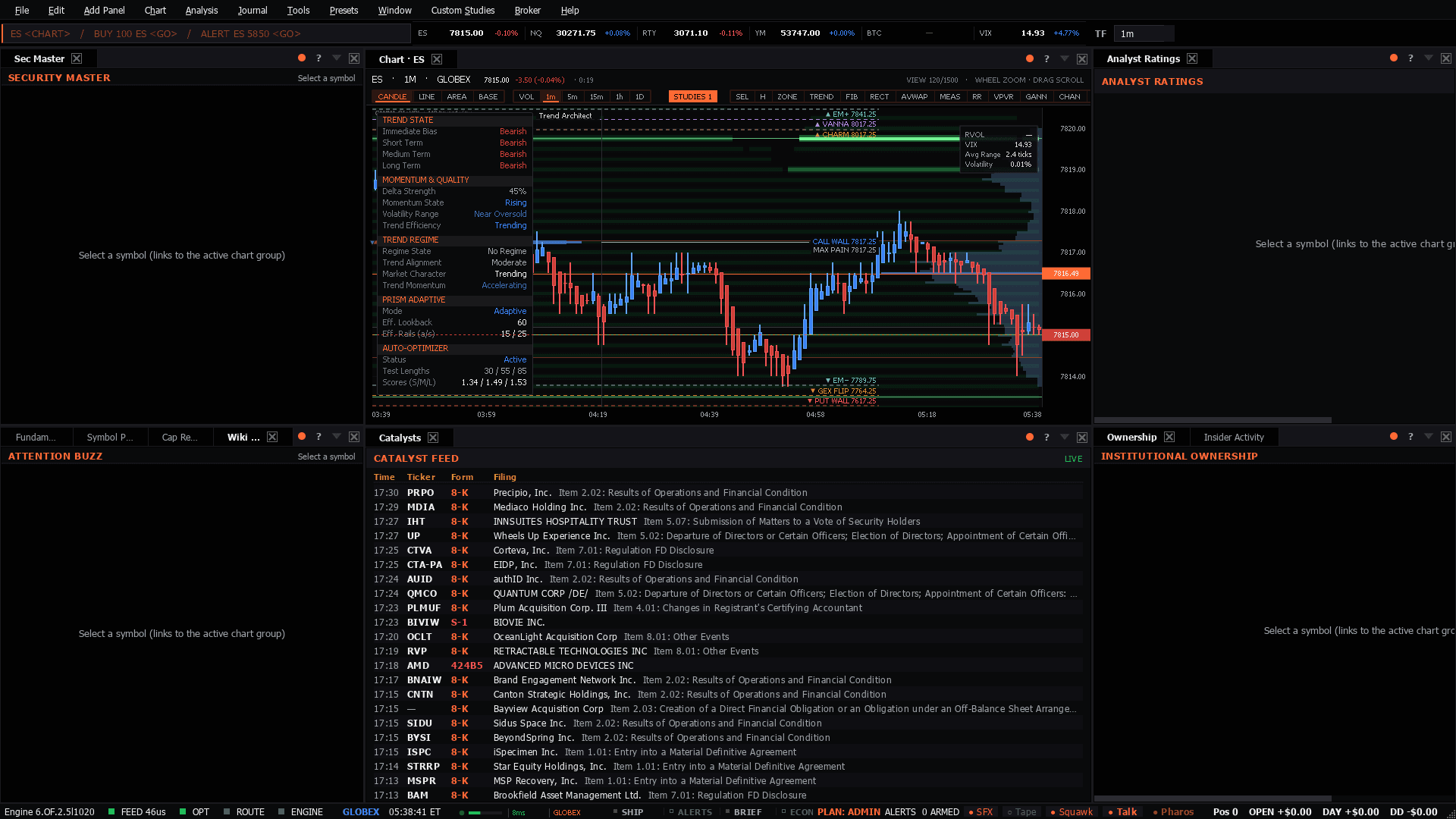1456x819 pixels.
Task: Open Ownership panel dropdown arrow
Action: [x=1429, y=436]
